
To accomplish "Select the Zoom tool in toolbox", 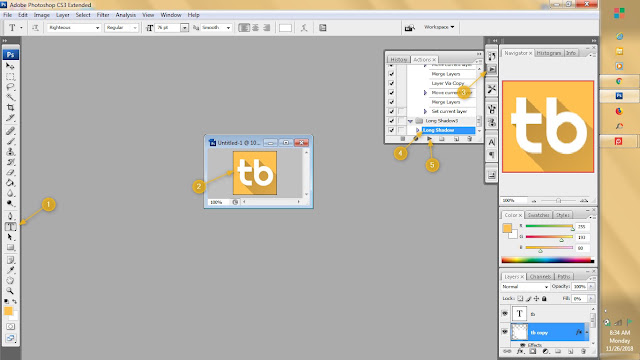I will pos(10,291).
